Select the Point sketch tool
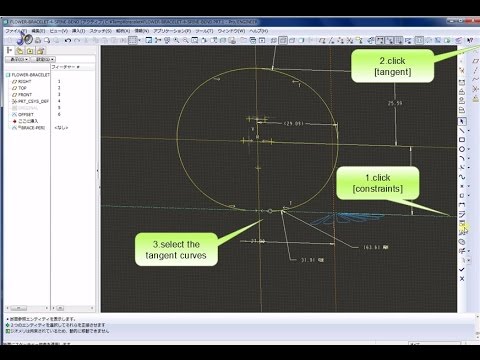The image size is (480, 360). pyautogui.click(x=462, y=186)
